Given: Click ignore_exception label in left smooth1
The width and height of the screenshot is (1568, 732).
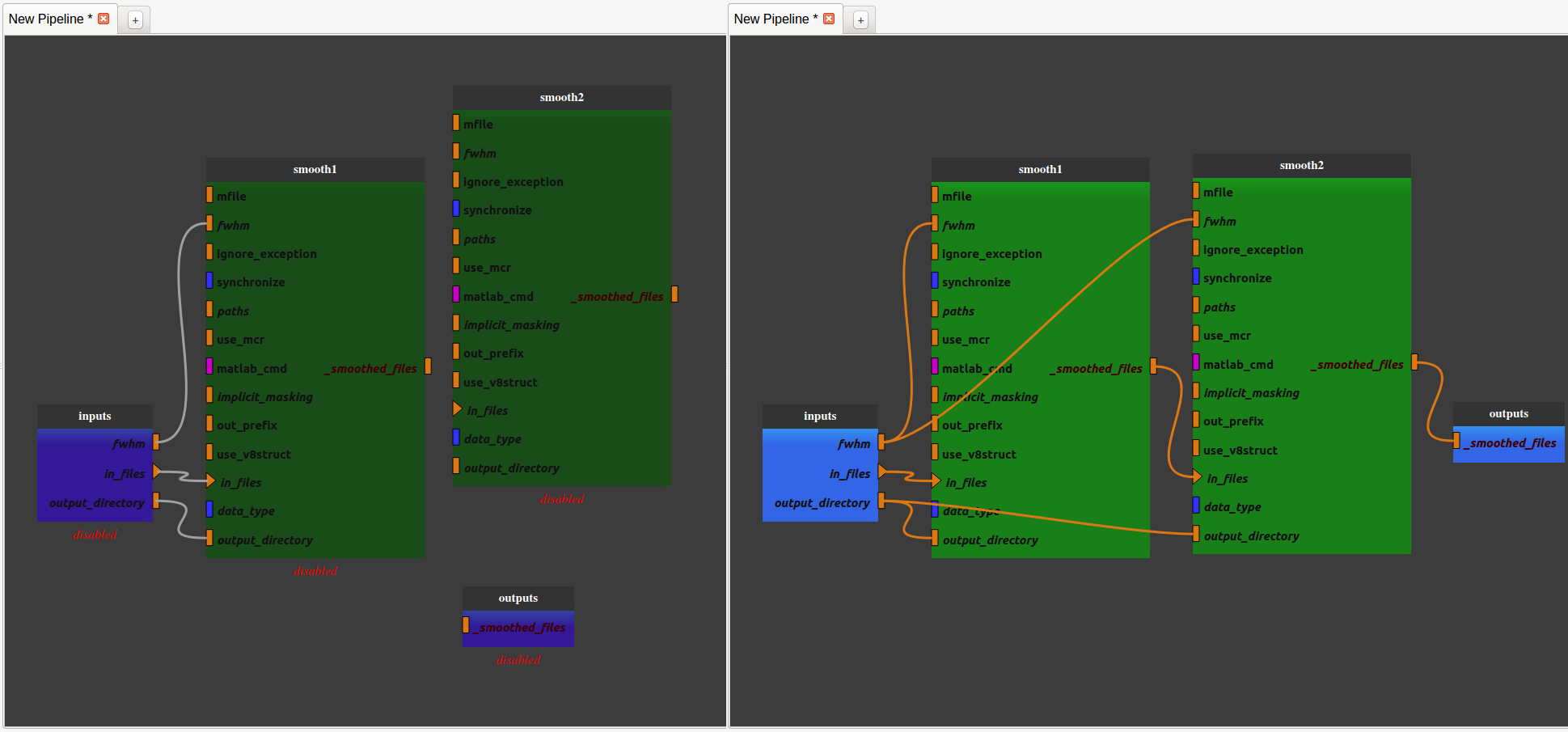Looking at the screenshot, I should pos(267,254).
